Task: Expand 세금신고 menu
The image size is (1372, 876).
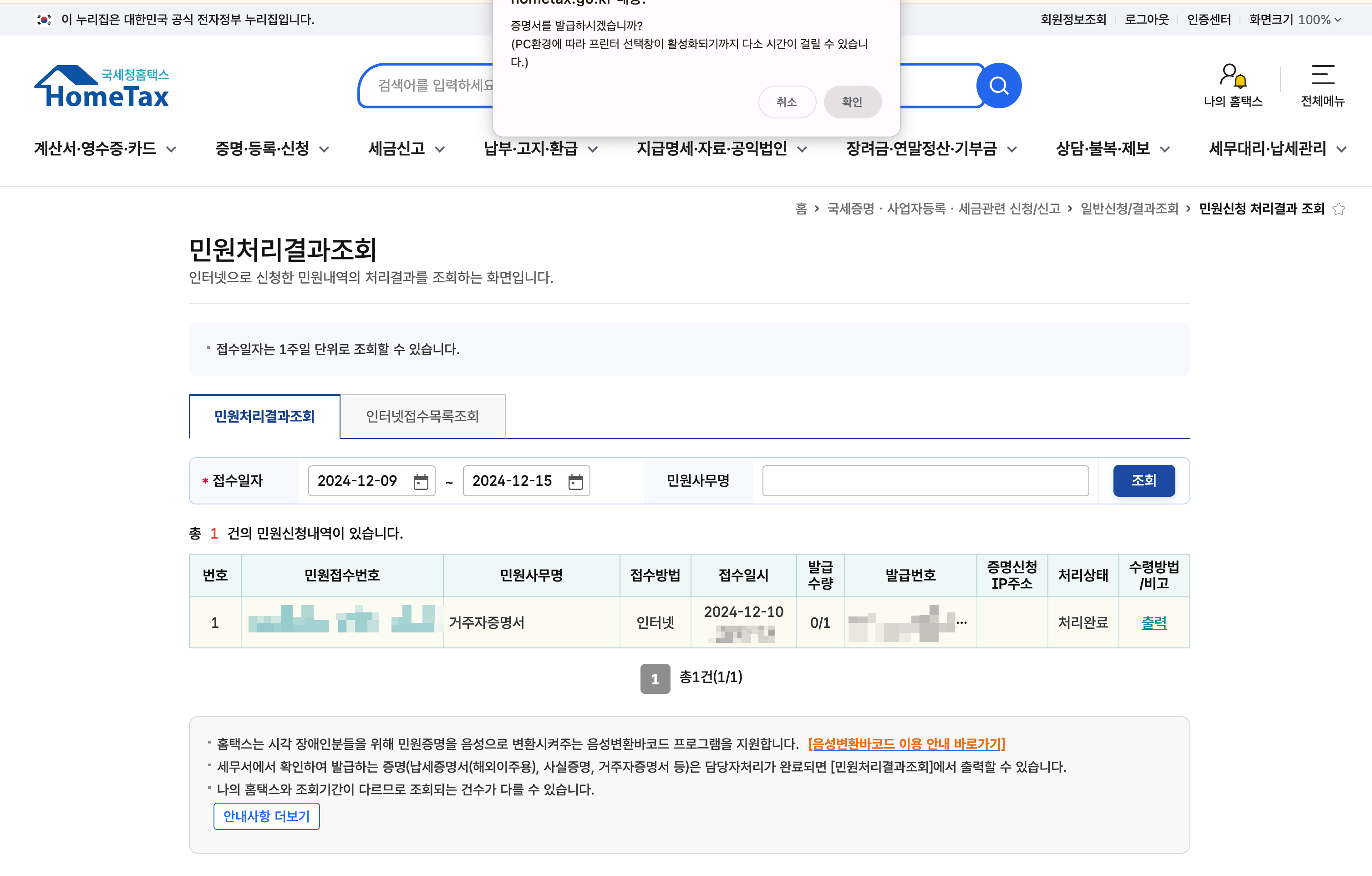Action: (x=406, y=149)
